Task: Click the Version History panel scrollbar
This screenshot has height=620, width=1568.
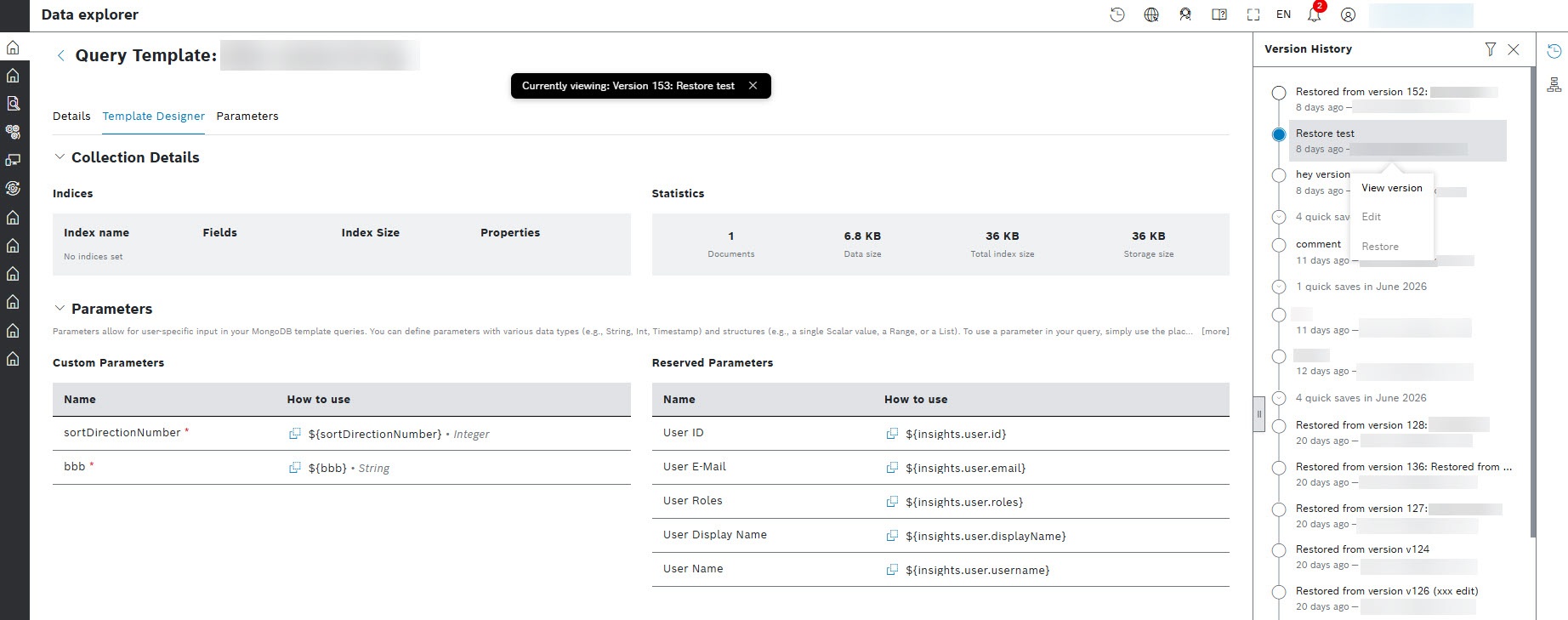Action: [1533, 302]
